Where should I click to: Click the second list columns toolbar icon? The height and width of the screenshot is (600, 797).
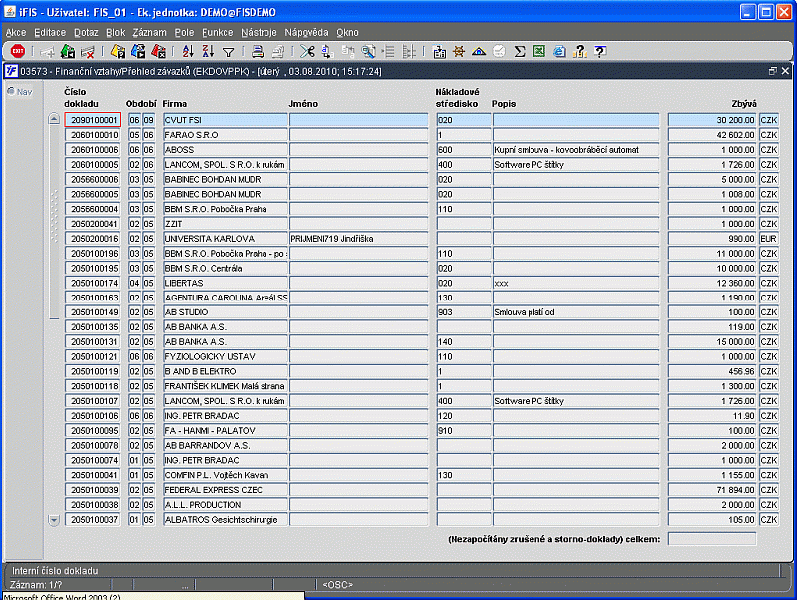coord(409,51)
